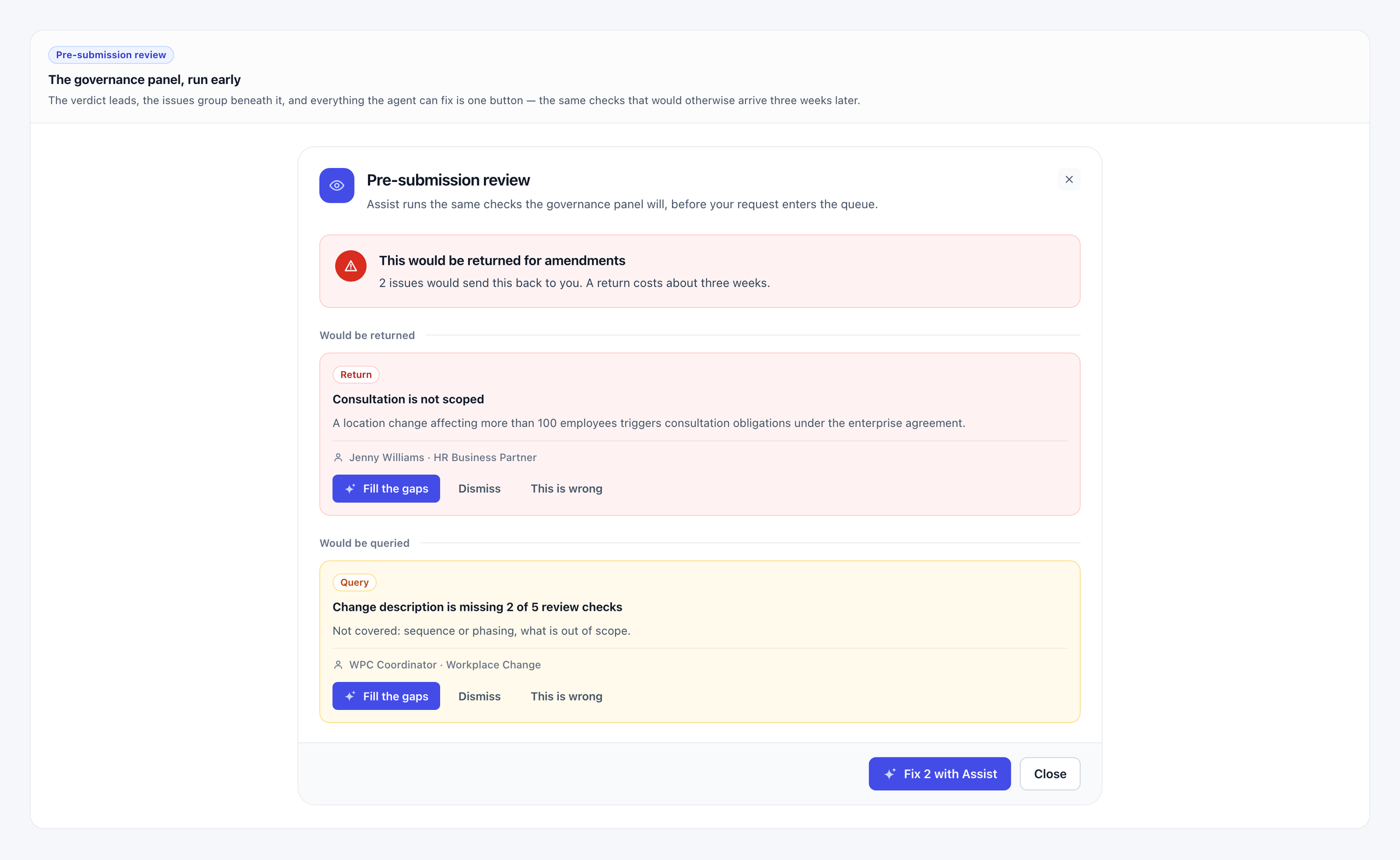Click the person icon beside WPC Coordinator
The image size is (1400, 860).
pos(338,665)
